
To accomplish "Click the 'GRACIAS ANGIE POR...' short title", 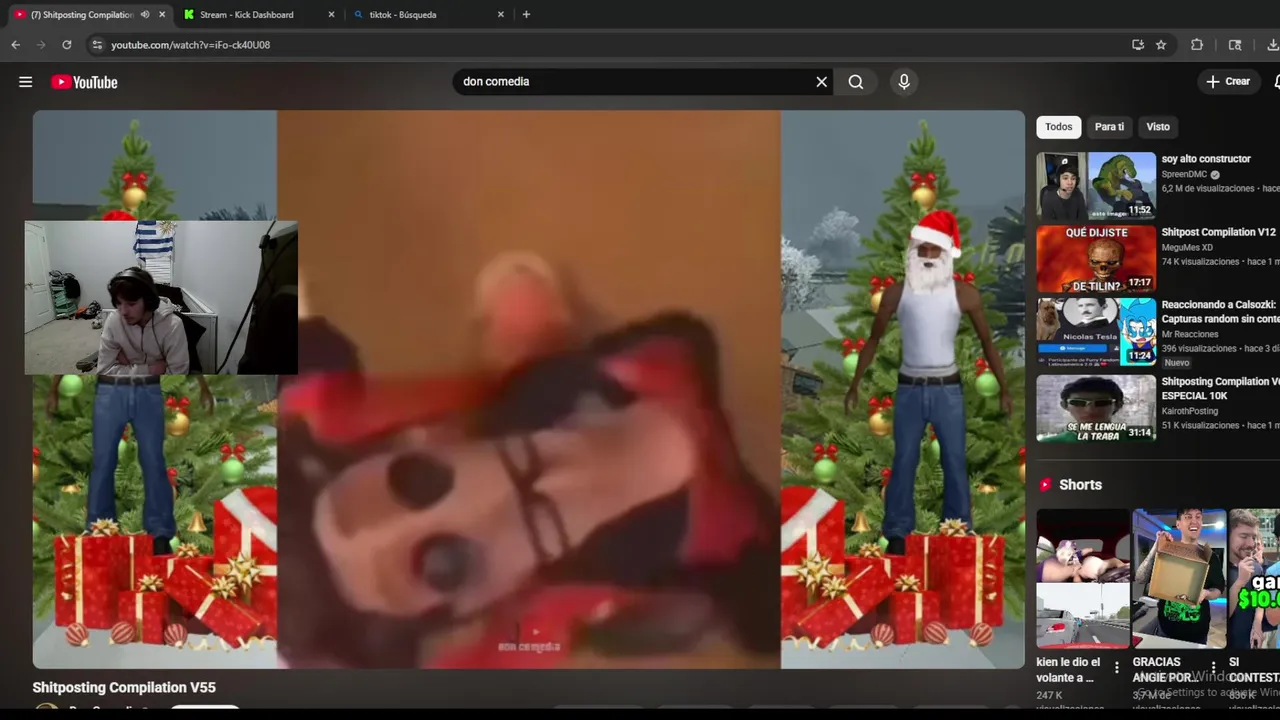I will (x=1164, y=670).
